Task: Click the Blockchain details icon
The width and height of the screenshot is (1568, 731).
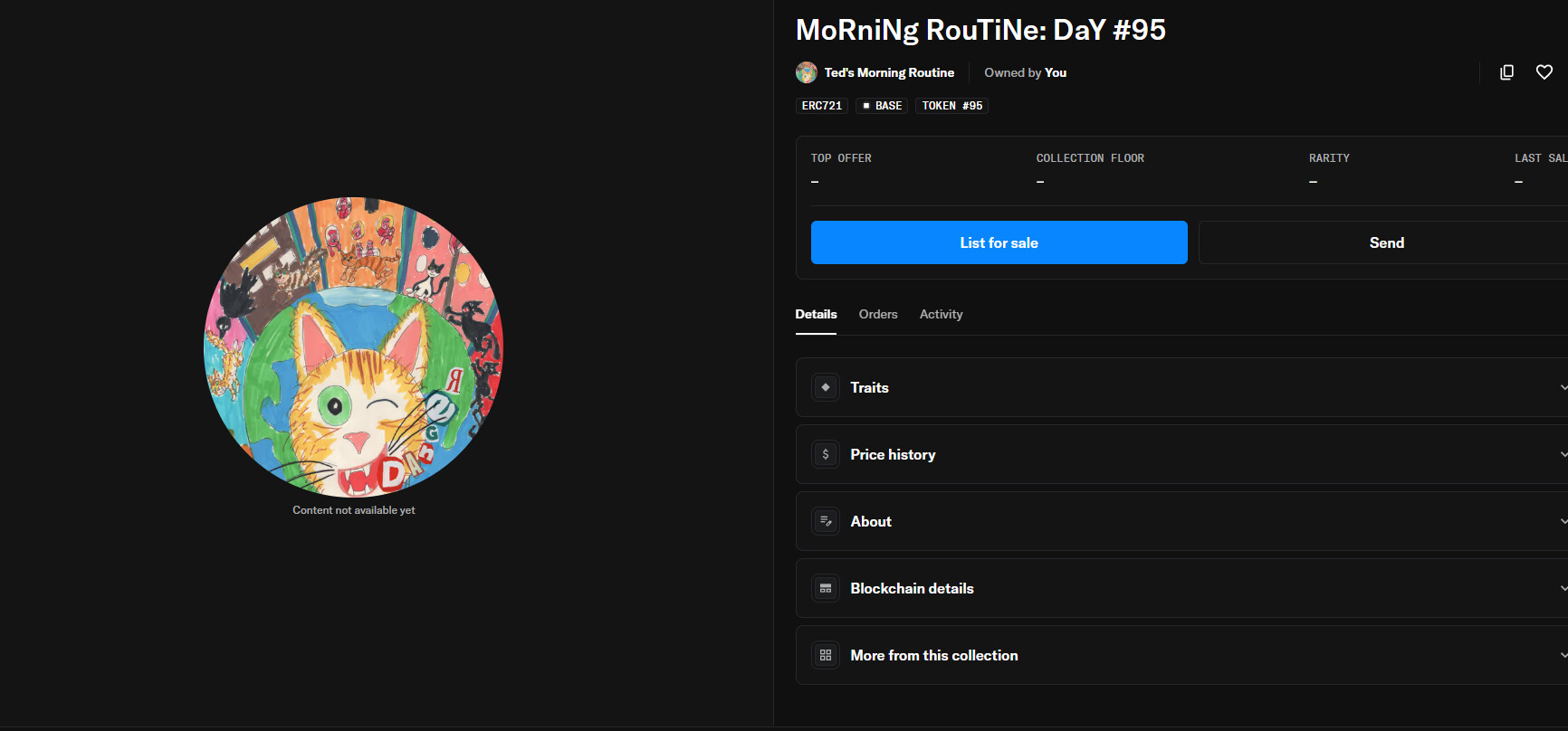Action: coord(826,588)
